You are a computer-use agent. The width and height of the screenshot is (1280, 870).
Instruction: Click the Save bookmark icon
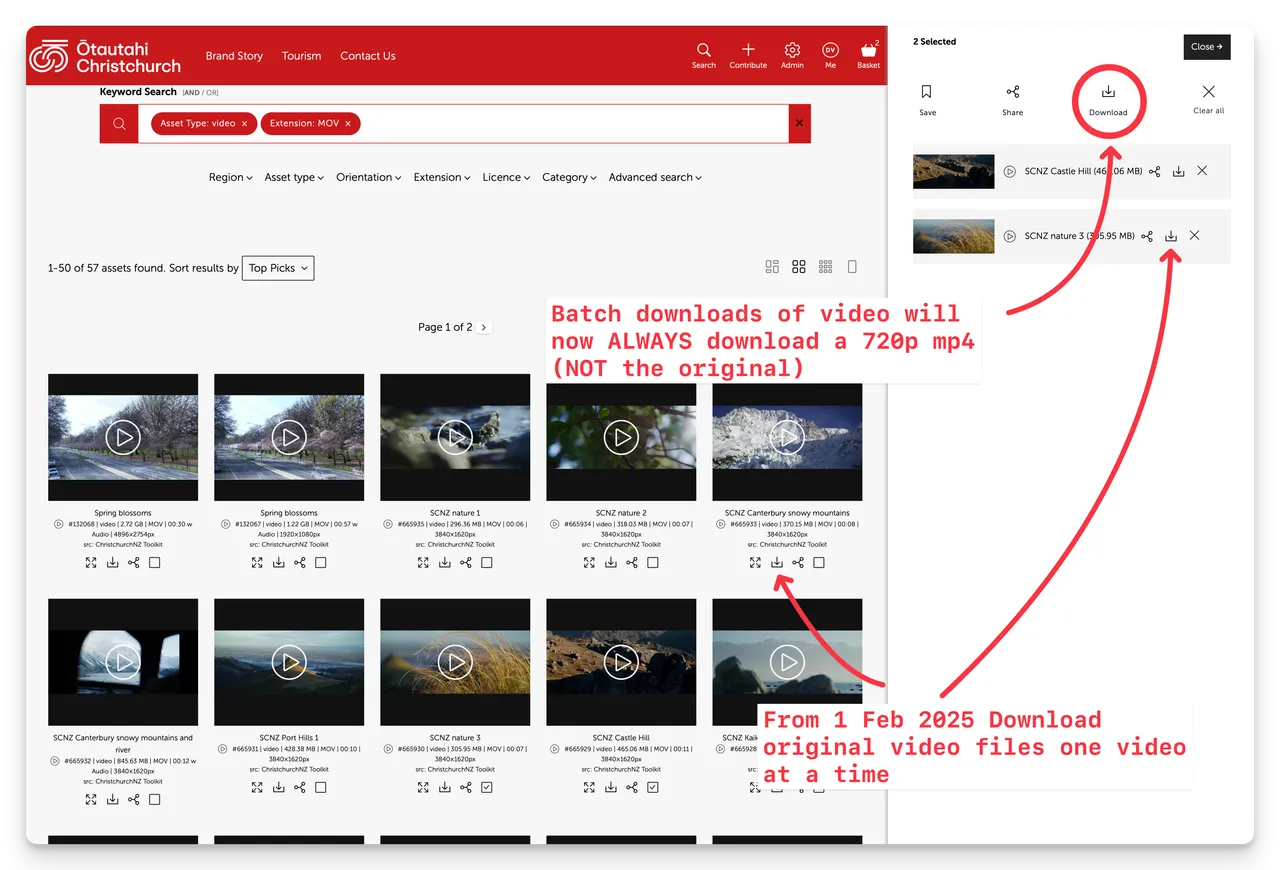927,93
